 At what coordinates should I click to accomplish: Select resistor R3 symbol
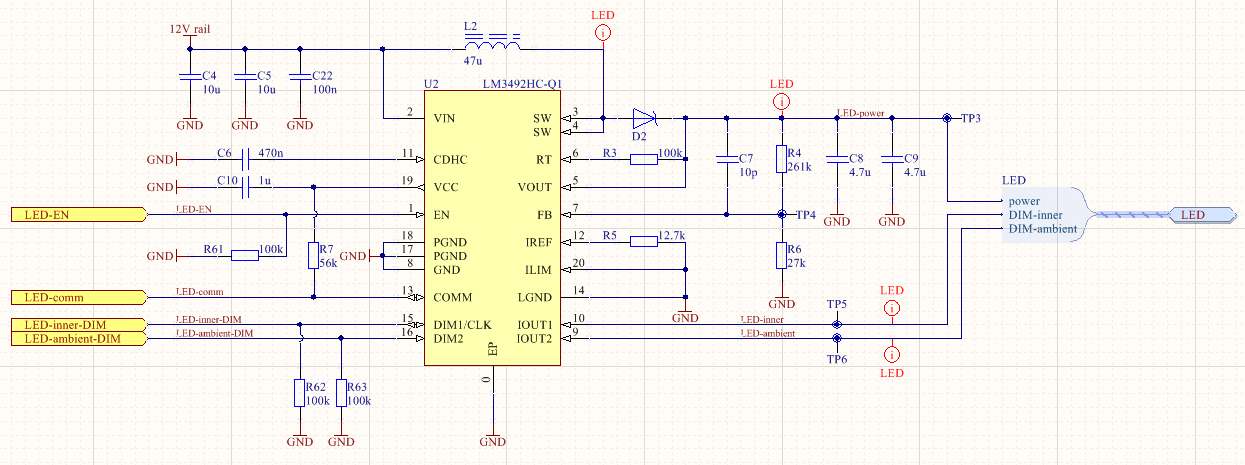(x=644, y=159)
